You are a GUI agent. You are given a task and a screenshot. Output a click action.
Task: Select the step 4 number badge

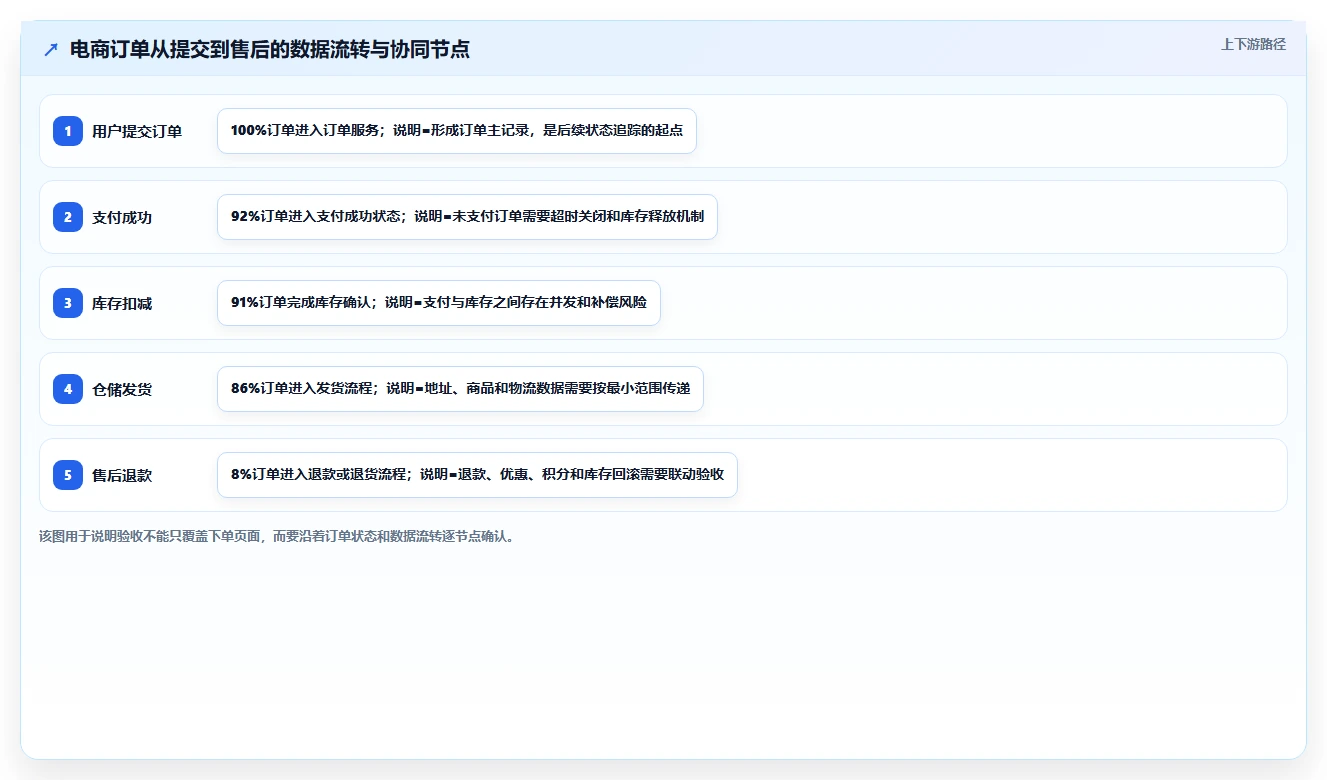tap(68, 389)
